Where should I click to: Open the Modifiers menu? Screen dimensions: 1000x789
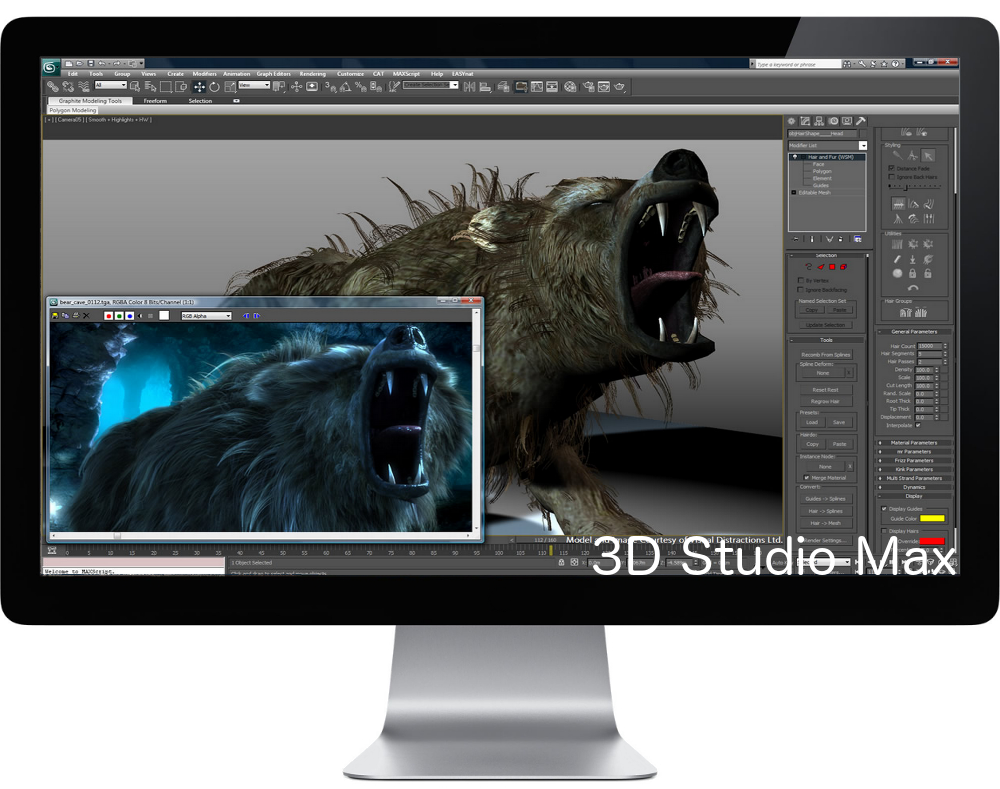tap(204, 74)
